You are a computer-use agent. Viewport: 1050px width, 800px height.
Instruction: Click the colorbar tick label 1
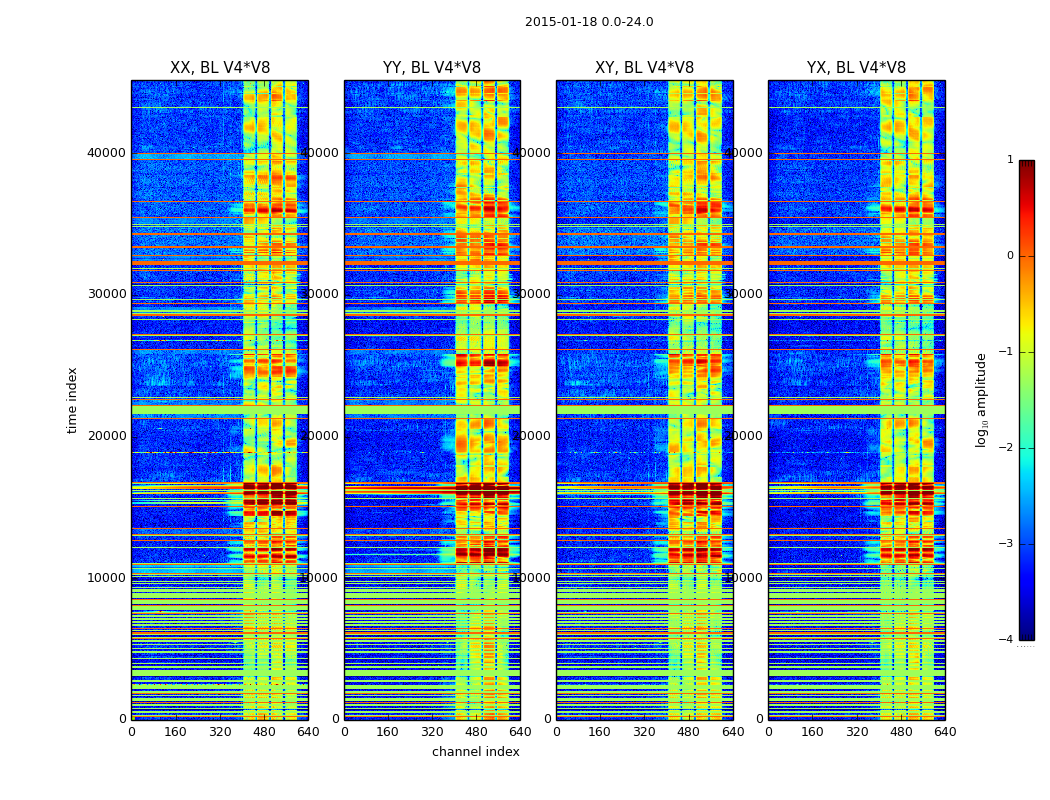coord(1010,160)
